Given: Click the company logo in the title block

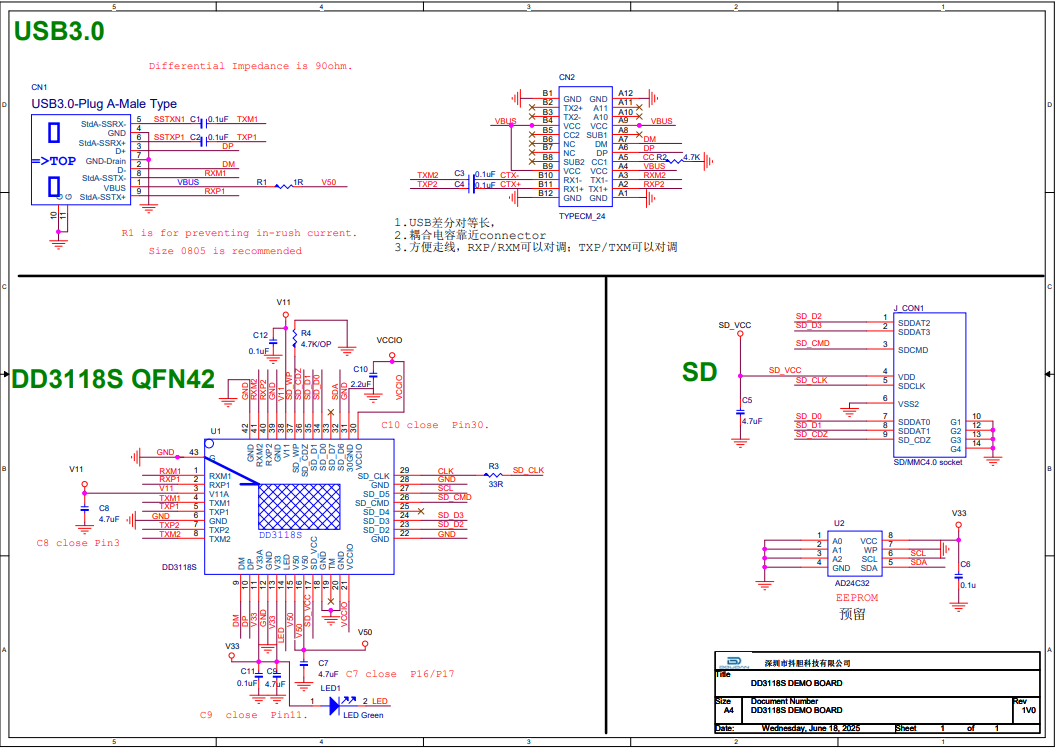Looking at the screenshot, I should click(732, 661).
